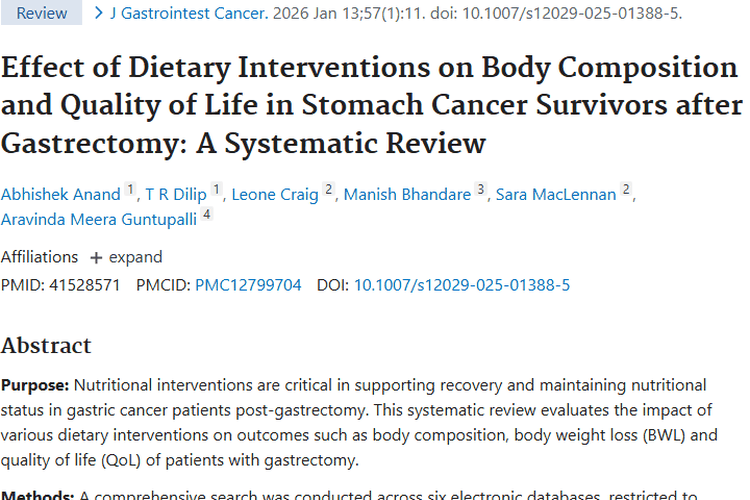Click the article title heading

tap(370, 105)
